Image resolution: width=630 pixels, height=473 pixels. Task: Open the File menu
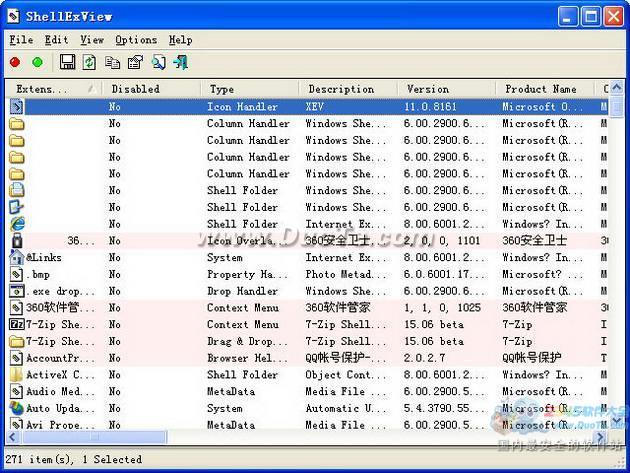coord(21,40)
